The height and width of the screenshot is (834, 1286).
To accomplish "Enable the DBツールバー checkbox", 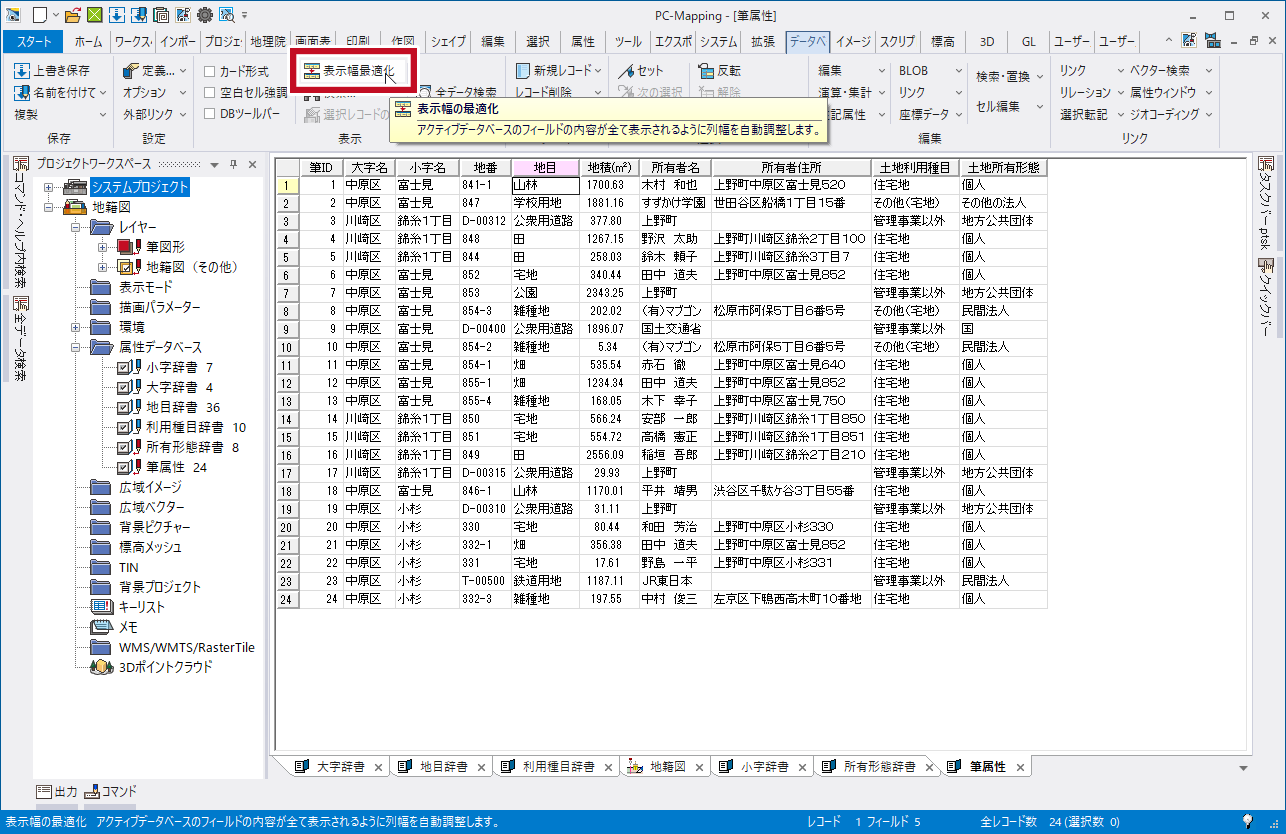I will pos(209,115).
